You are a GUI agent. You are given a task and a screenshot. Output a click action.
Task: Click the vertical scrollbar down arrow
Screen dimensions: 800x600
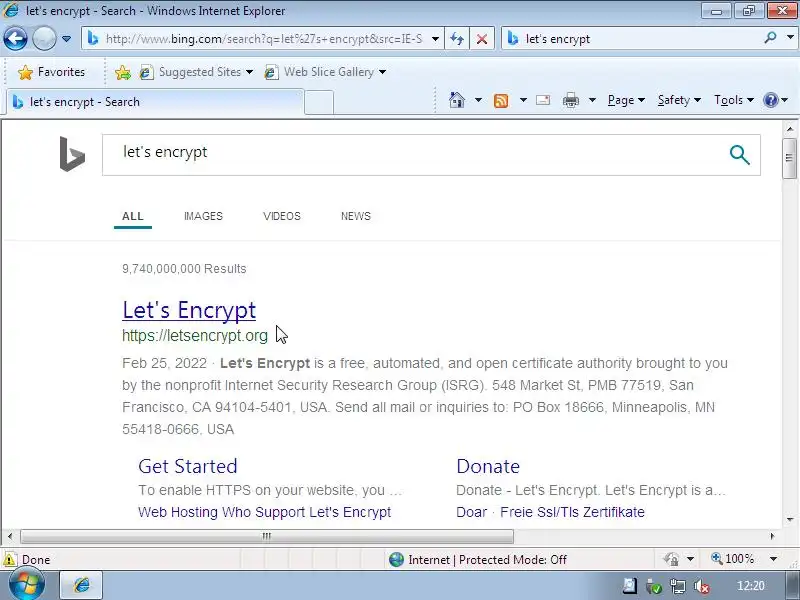click(x=789, y=520)
